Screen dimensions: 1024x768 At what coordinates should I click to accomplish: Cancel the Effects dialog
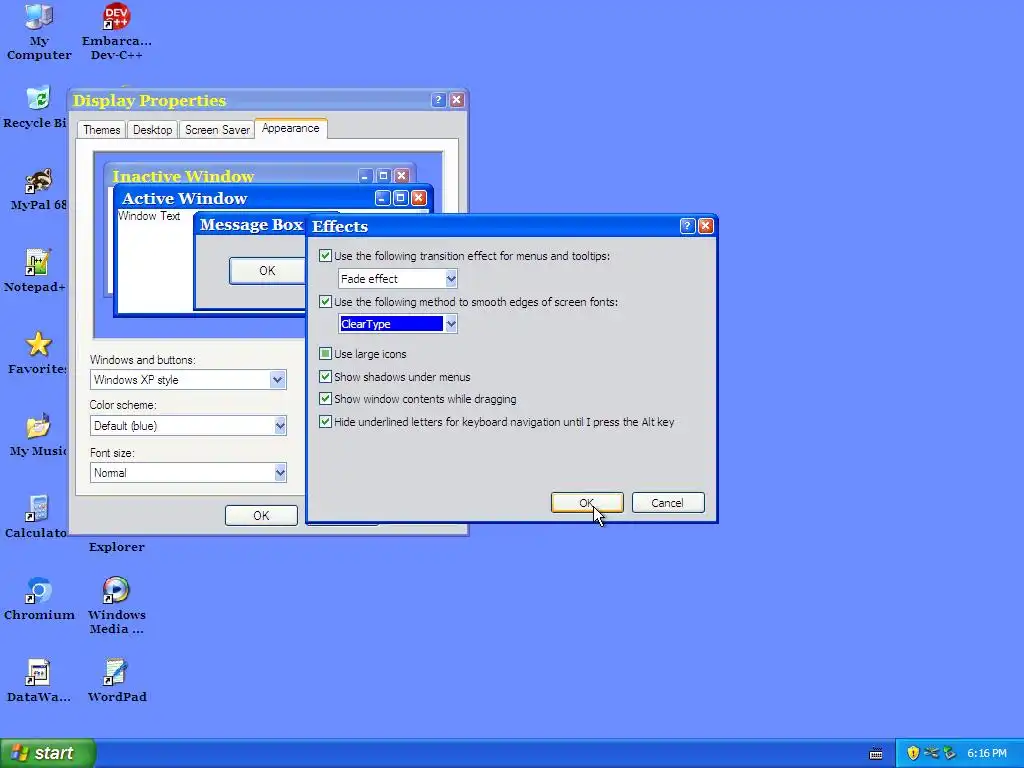[668, 503]
